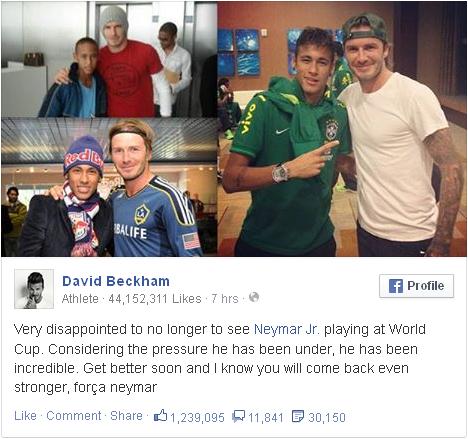This screenshot has height=439, width=468.
Task: Open the photo with LA Galaxy jersey
Action: tap(109, 187)
